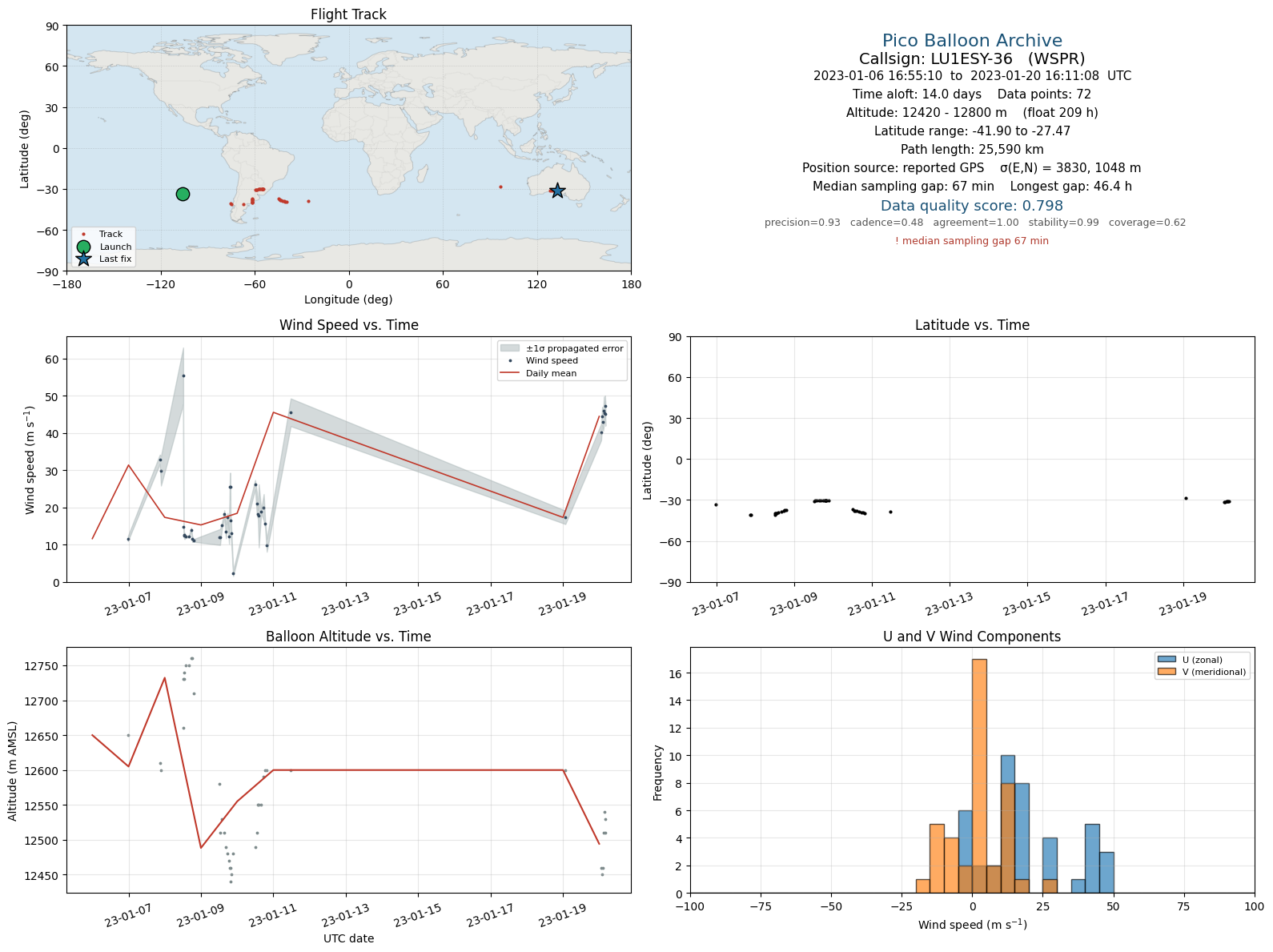Screen dimensions: 1273x952
Task: Click the Longitude (deg) axis label
Action: (x=348, y=299)
